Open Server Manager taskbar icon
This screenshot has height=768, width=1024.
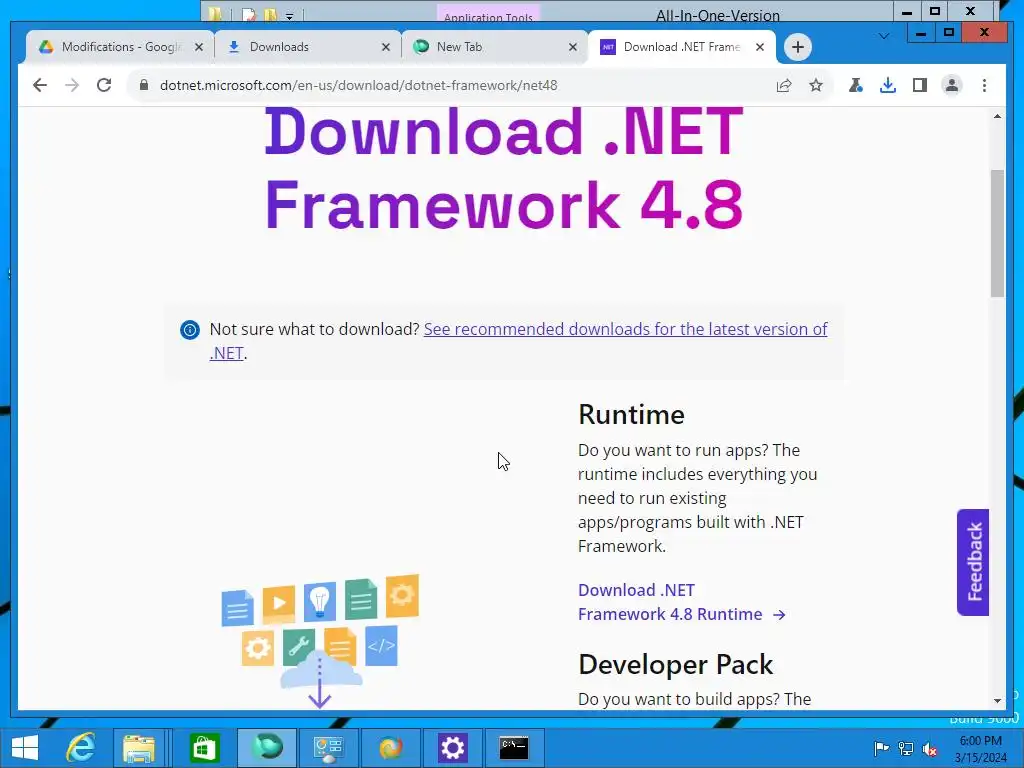coord(328,747)
